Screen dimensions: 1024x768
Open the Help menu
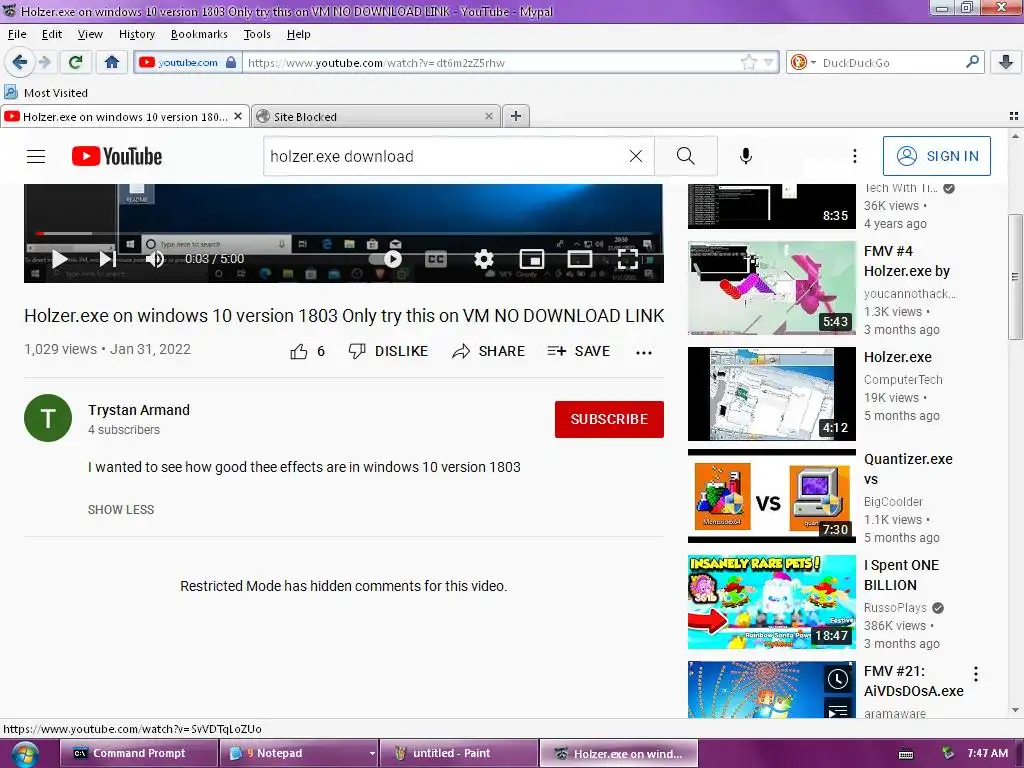point(298,34)
